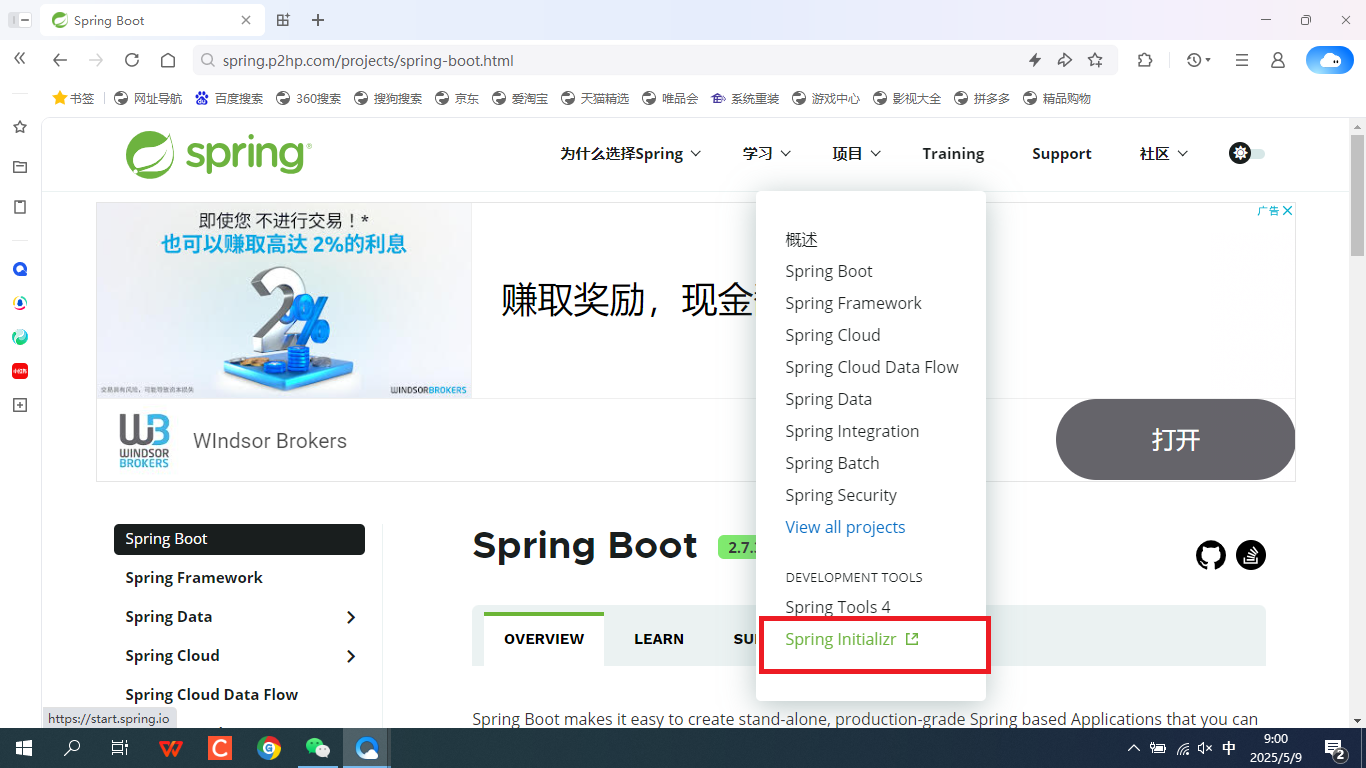Click the volume icon in system tray
1366x768 pixels.
[x=1206, y=748]
